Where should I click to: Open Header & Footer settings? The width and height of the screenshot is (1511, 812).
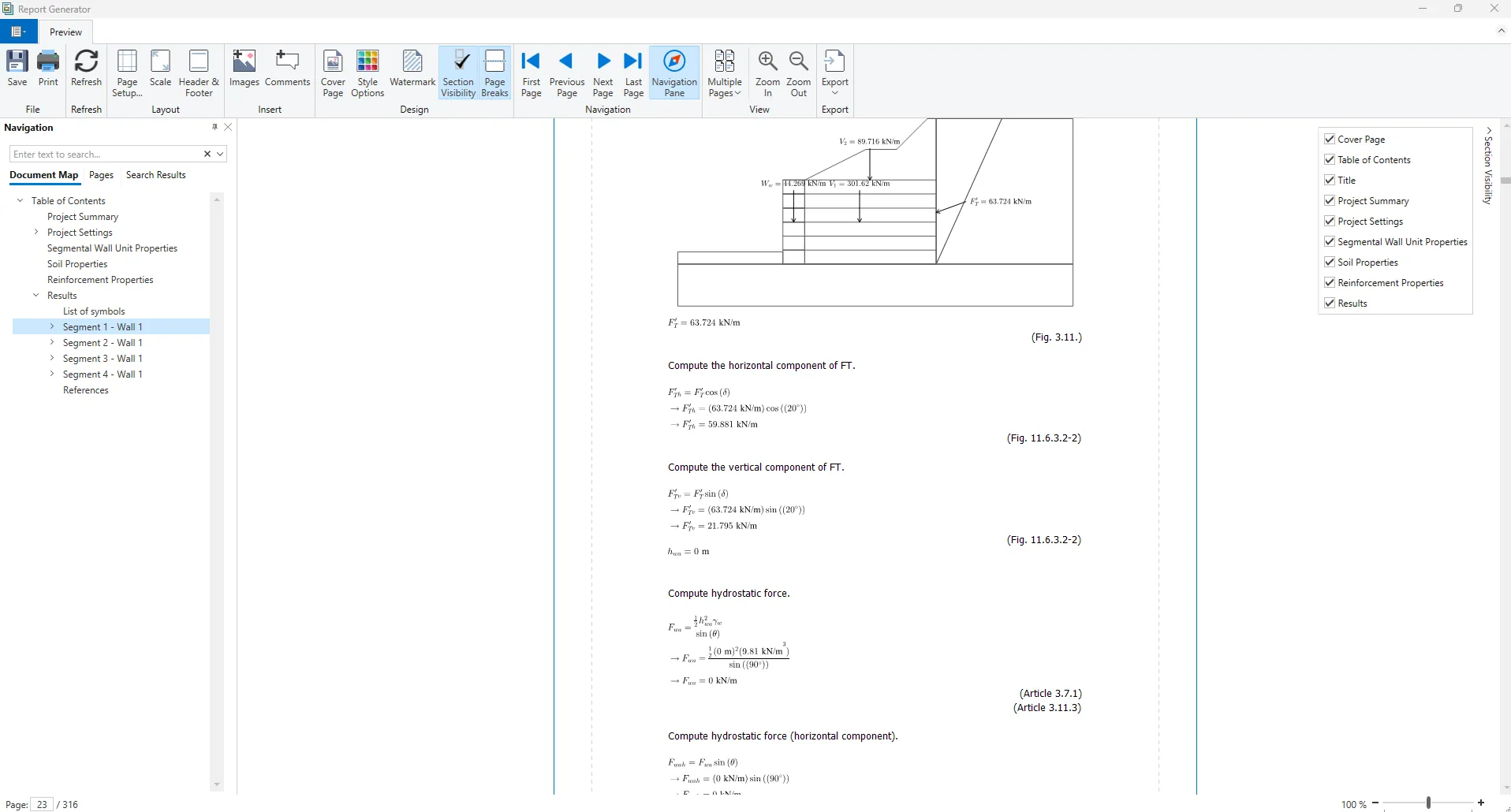(x=199, y=73)
